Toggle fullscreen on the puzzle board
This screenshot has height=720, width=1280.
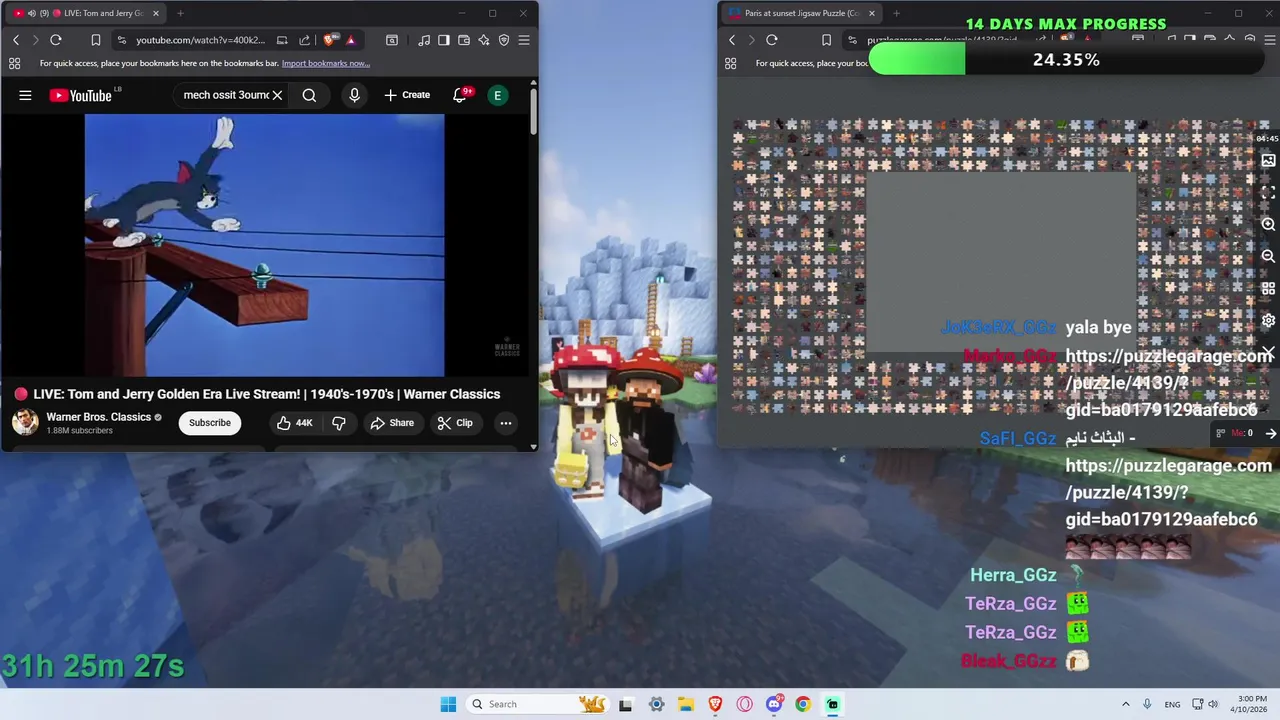coord(1268,192)
